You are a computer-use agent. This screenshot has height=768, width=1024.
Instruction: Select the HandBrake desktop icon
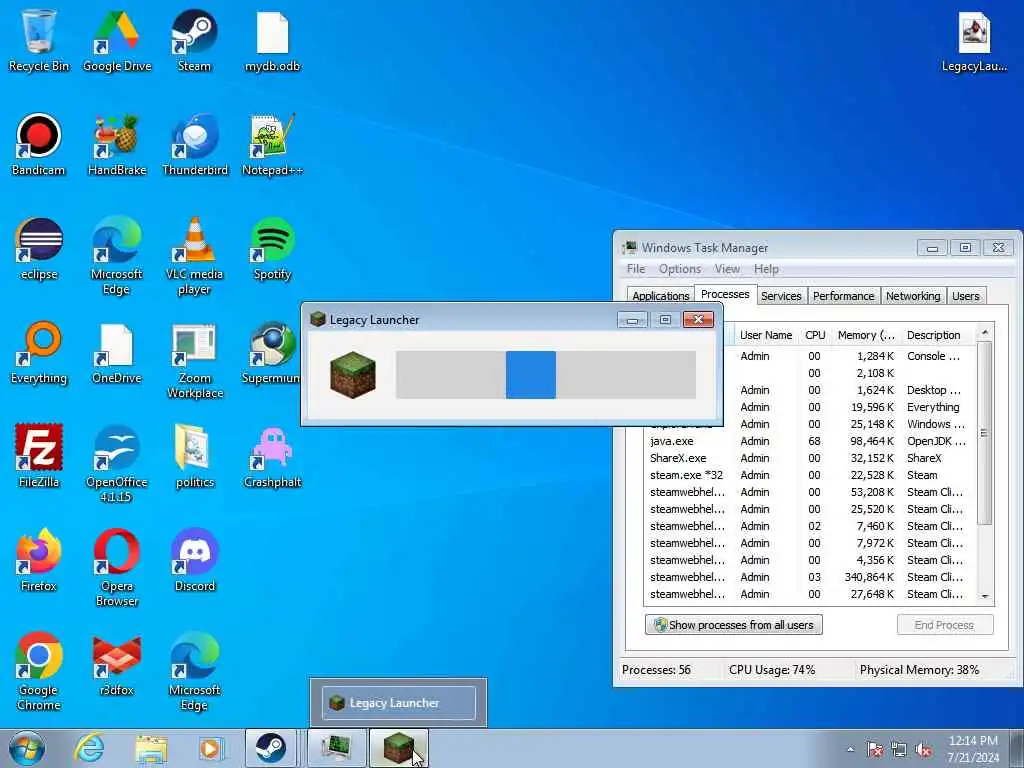coord(117,144)
